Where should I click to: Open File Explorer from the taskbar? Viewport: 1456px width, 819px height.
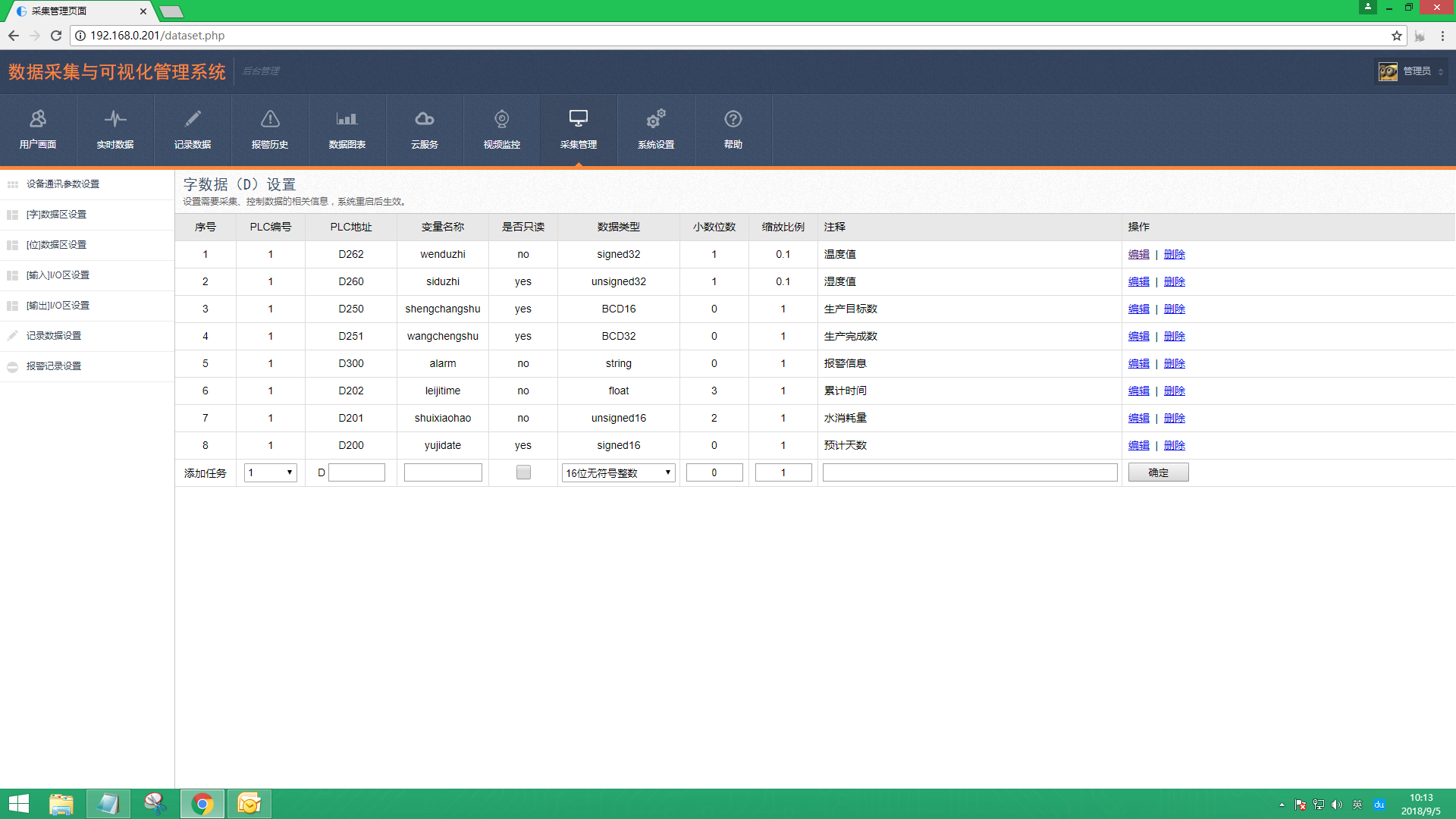click(x=61, y=804)
